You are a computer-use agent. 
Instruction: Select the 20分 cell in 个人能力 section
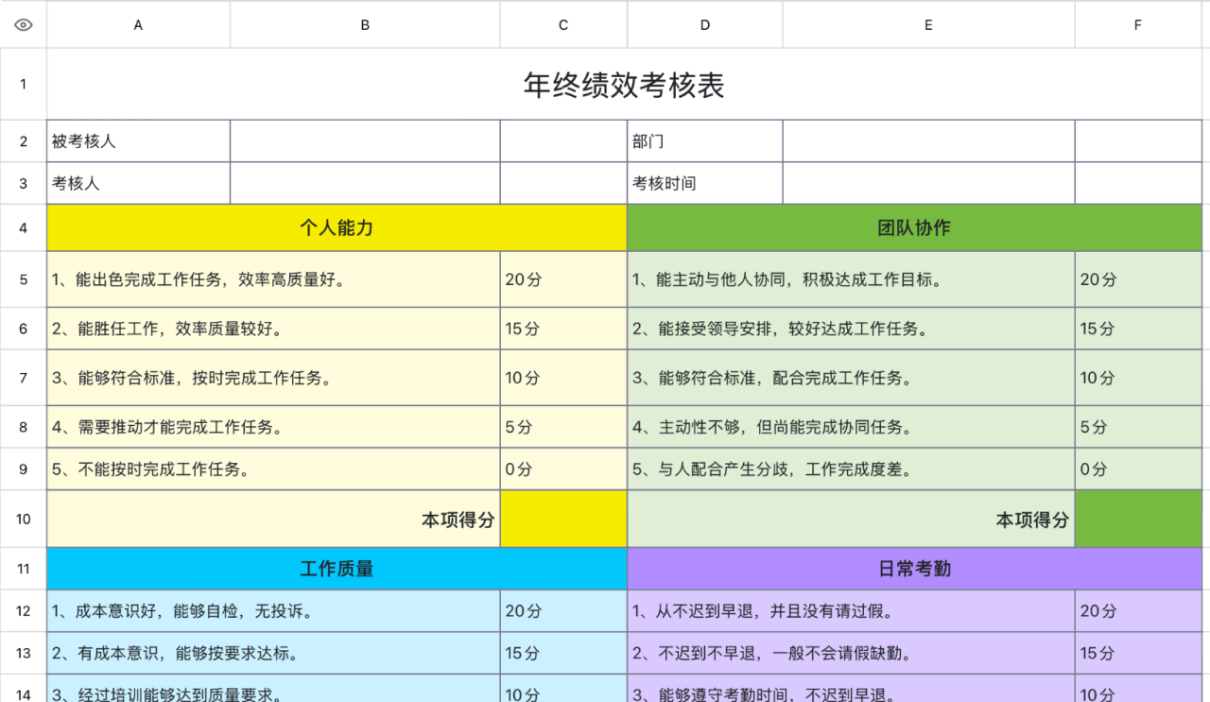tap(563, 279)
